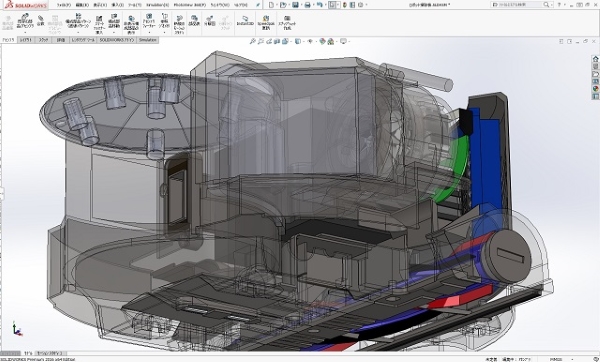The image size is (600, 362).
Task: Open Appearances task pane color ball
Action: pos(595,89)
